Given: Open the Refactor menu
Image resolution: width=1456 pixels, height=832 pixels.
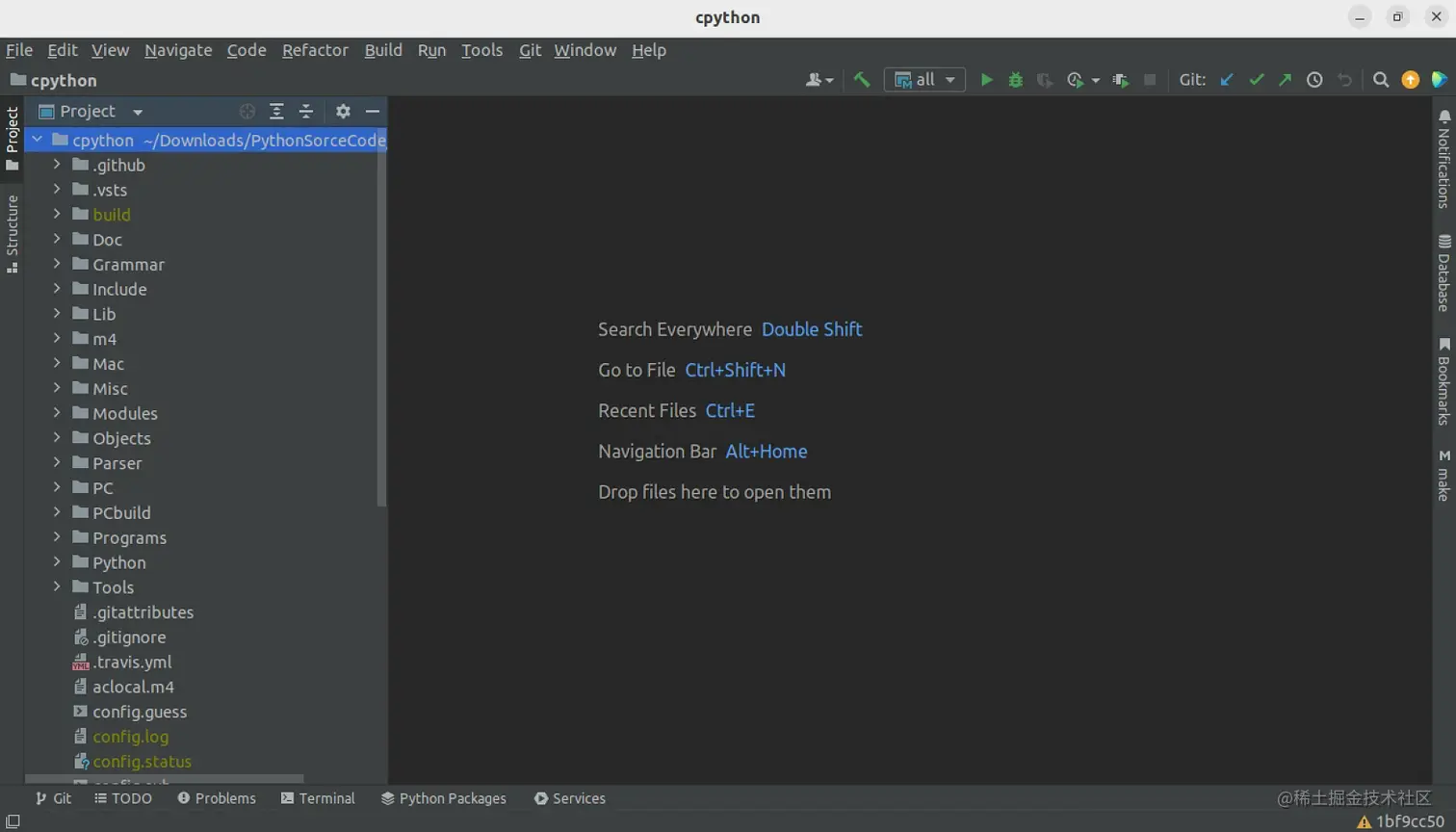Looking at the screenshot, I should coord(315,50).
